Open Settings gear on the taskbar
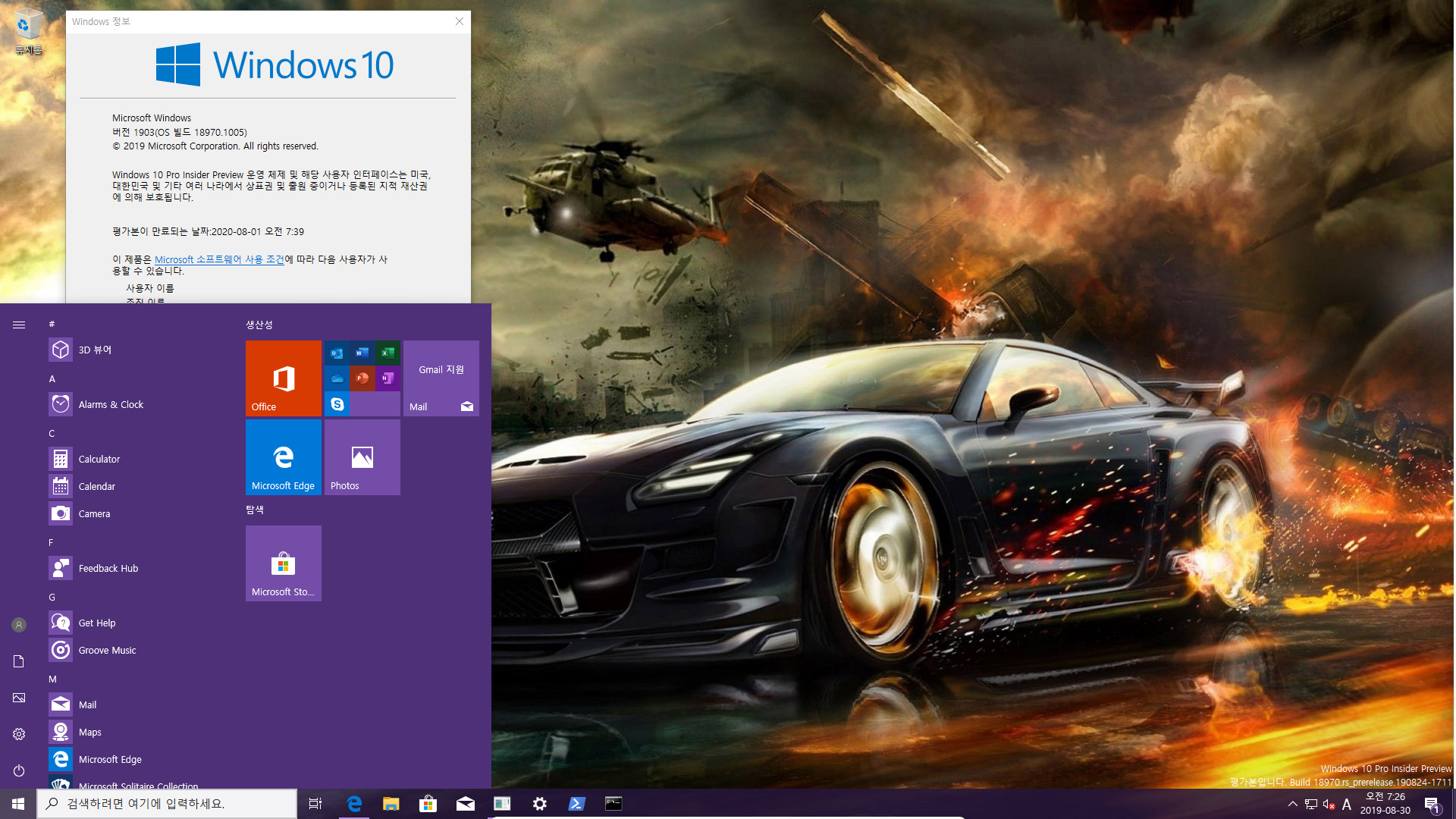Viewport: 1456px width, 819px height. [539, 804]
